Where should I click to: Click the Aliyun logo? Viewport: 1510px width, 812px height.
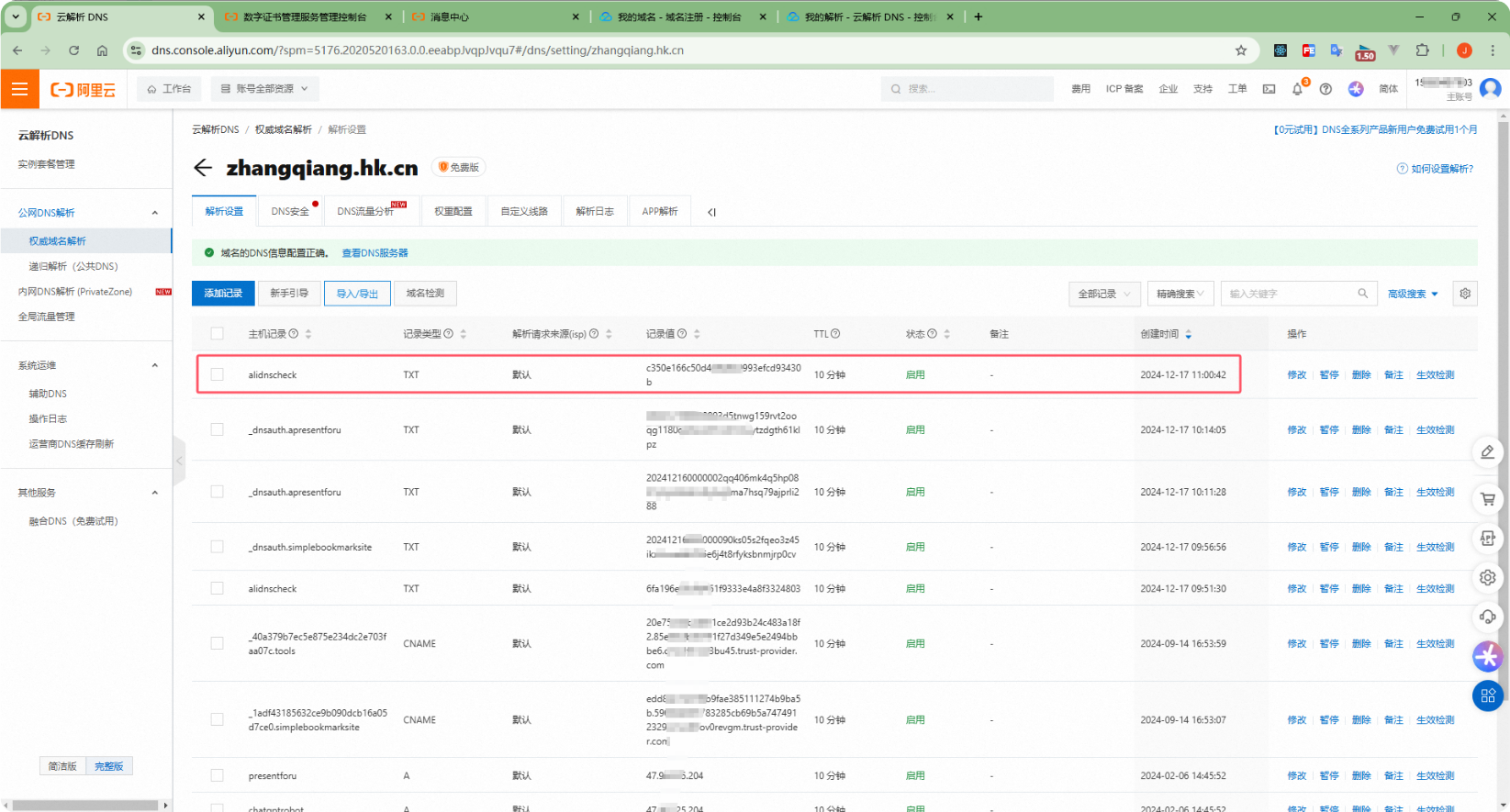point(84,89)
